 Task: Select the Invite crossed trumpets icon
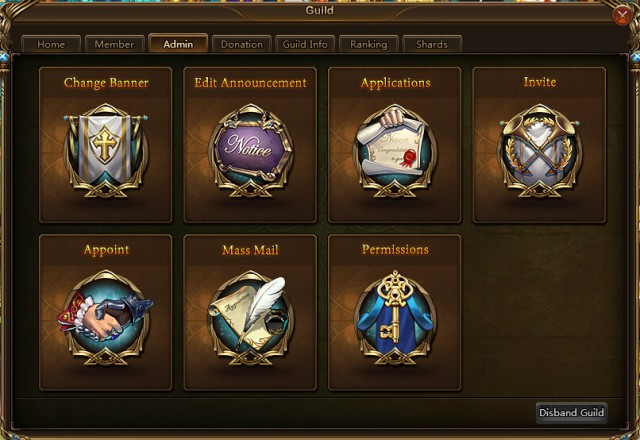[539, 150]
